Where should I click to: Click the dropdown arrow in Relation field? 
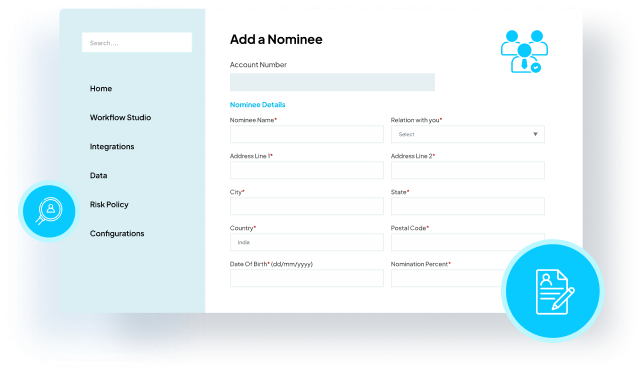point(535,134)
